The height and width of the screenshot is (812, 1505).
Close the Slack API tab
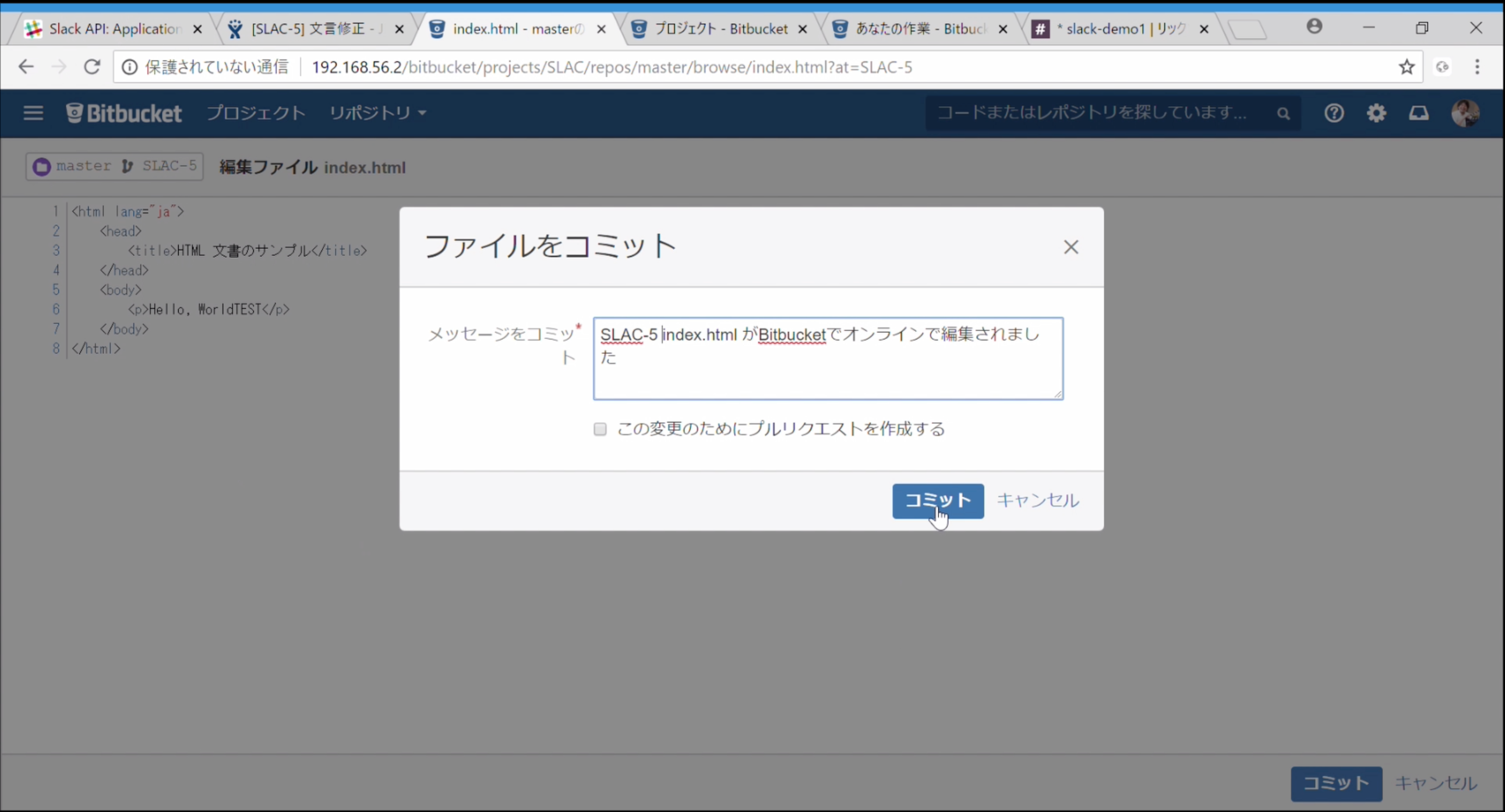click(197, 29)
